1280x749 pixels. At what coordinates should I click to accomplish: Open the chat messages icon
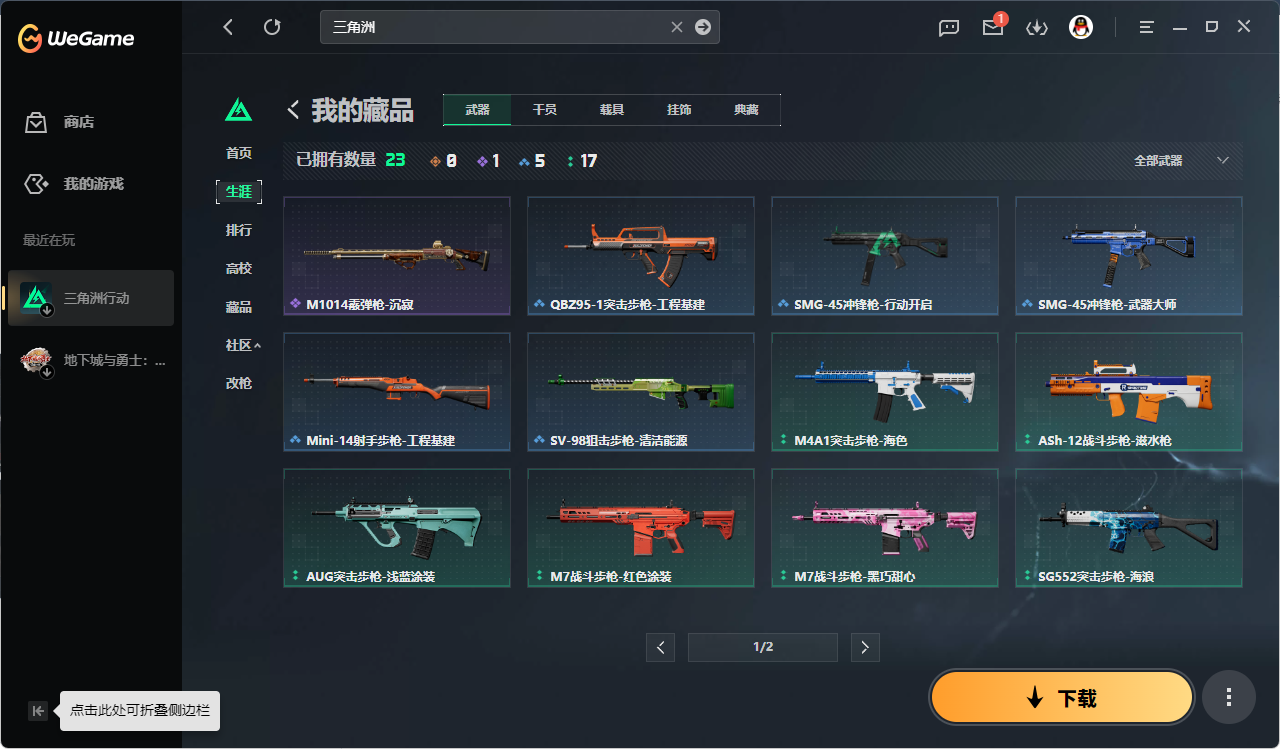tap(949, 28)
